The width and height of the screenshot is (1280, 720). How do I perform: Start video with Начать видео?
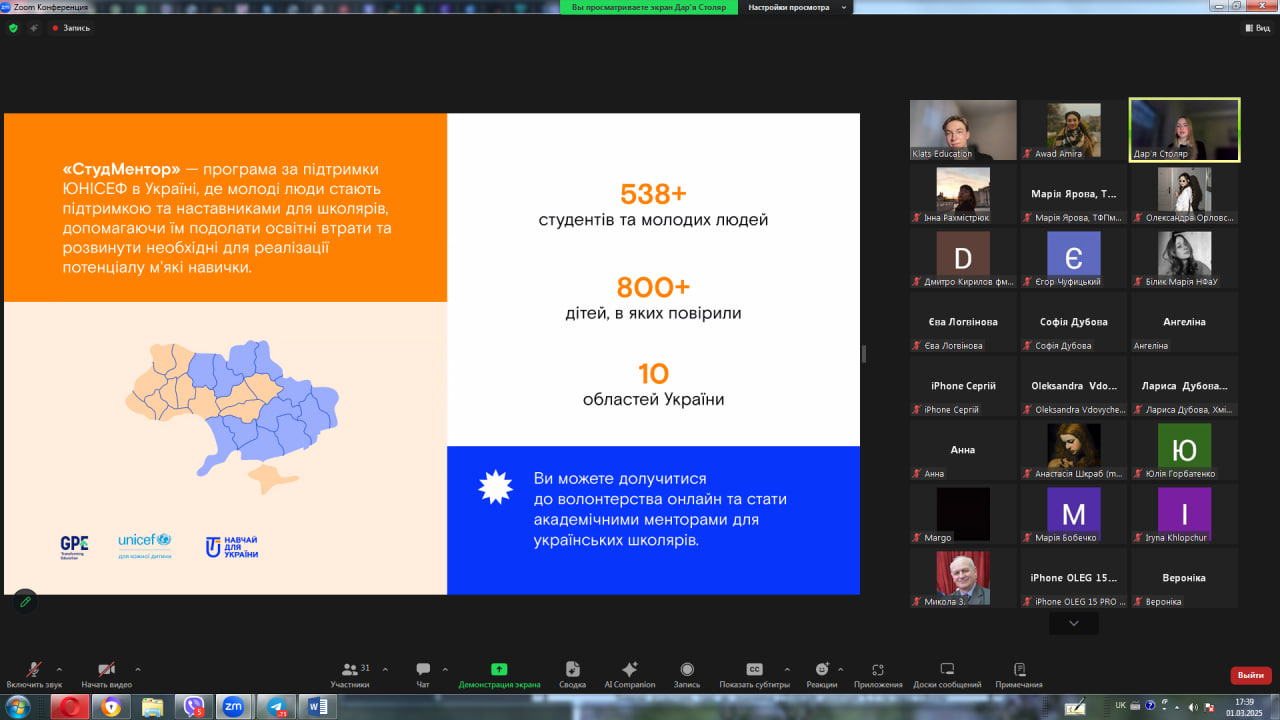click(106, 675)
